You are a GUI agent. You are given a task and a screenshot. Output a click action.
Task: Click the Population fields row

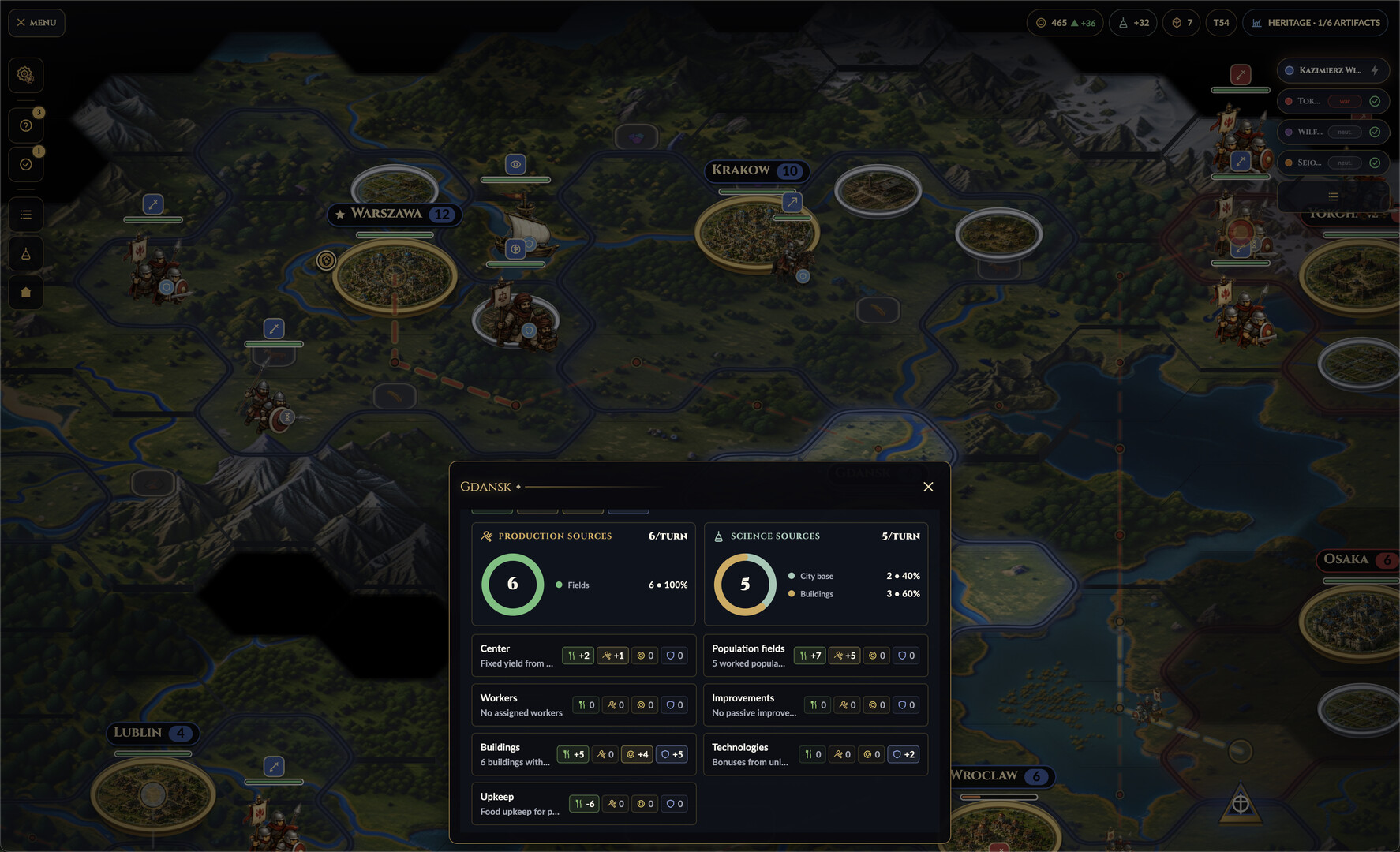click(x=816, y=656)
